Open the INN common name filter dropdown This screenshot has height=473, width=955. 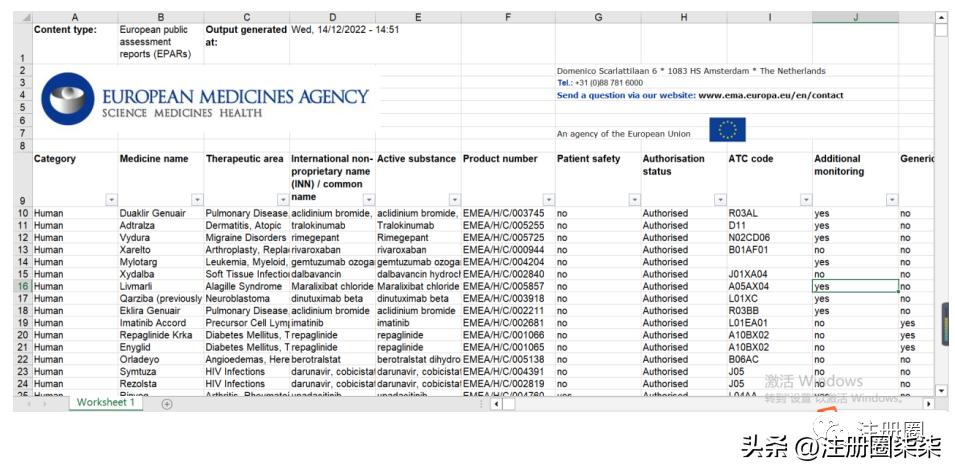click(x=368, y=200)
